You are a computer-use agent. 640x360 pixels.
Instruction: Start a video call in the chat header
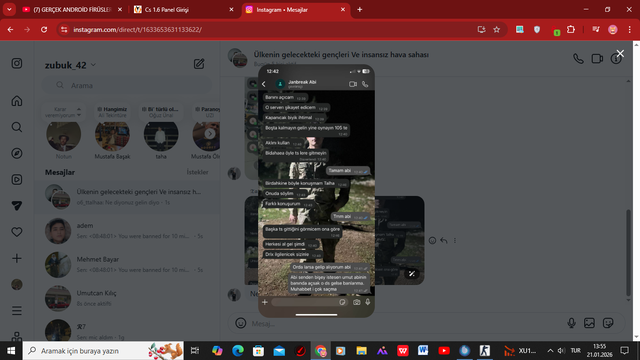tap(597, 59)
